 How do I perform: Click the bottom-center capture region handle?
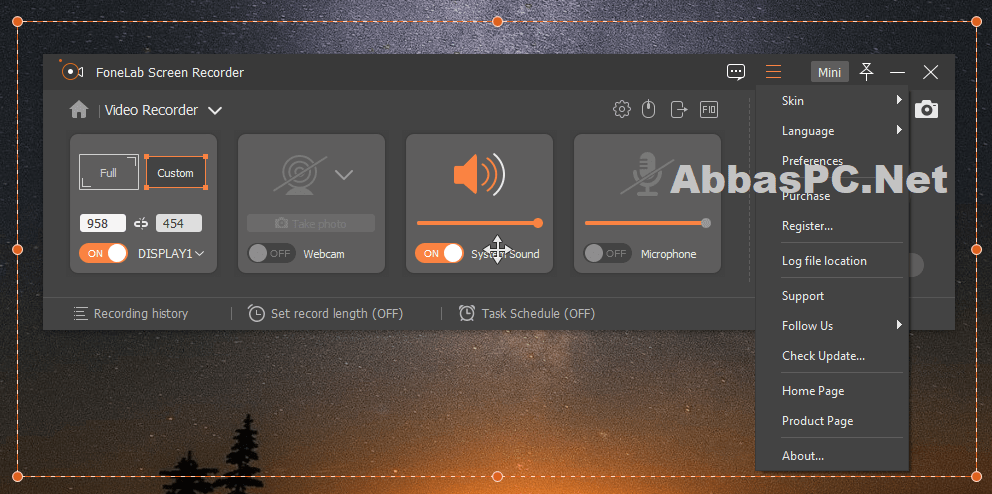[497, 476]
